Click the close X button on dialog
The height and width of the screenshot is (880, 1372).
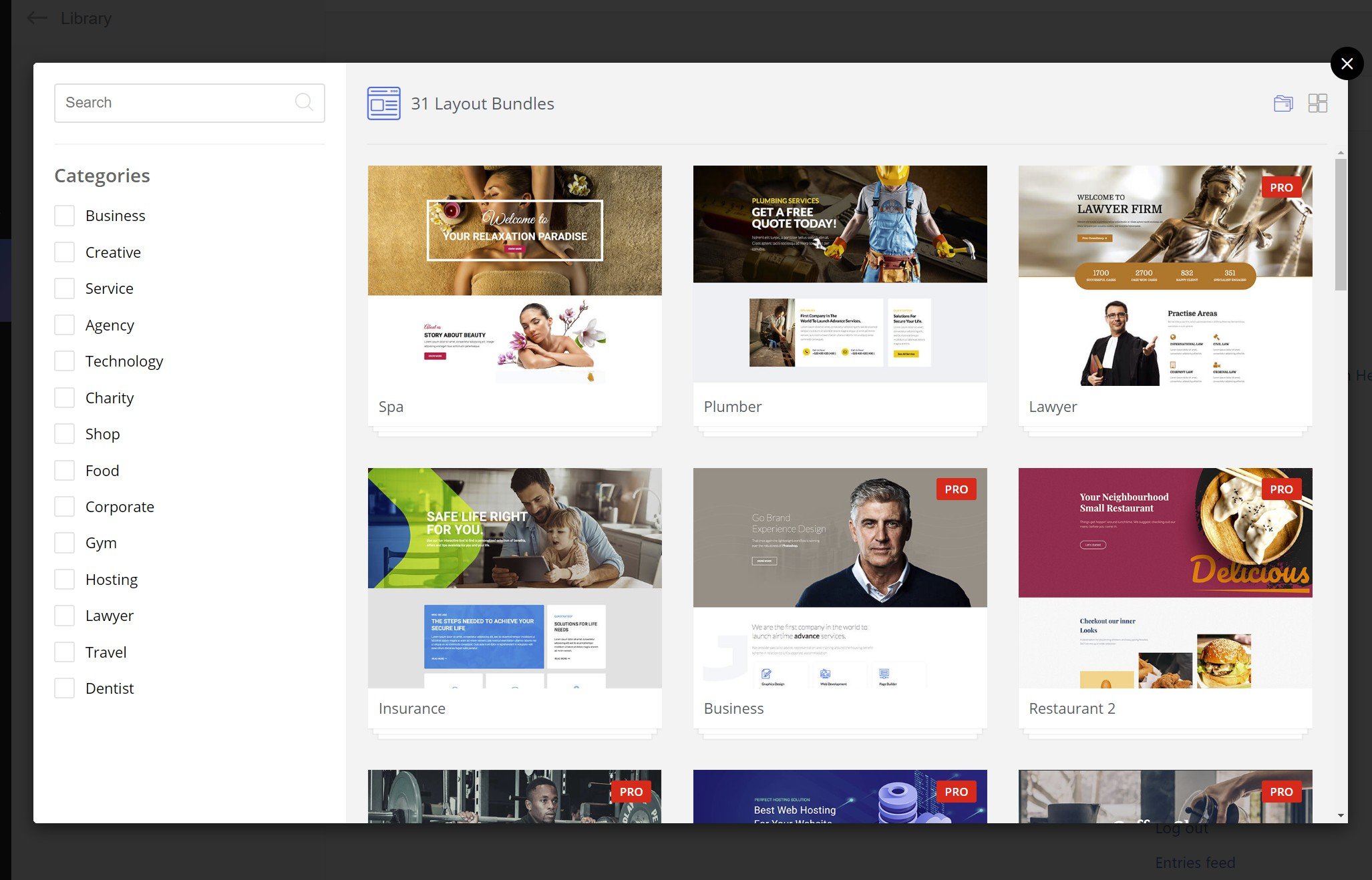click(1346, 63)
